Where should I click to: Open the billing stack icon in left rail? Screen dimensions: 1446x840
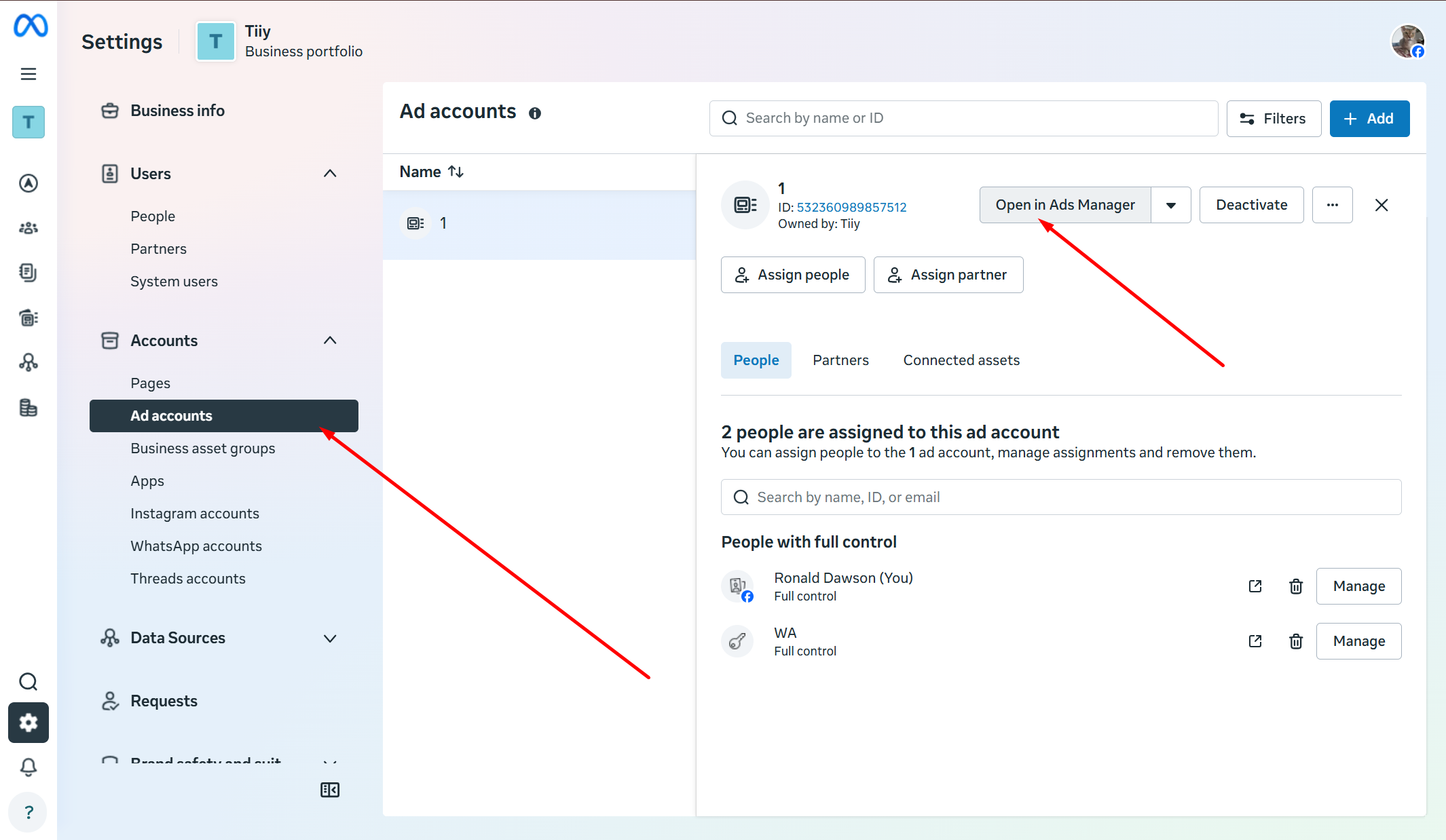(x=29, y=408)
